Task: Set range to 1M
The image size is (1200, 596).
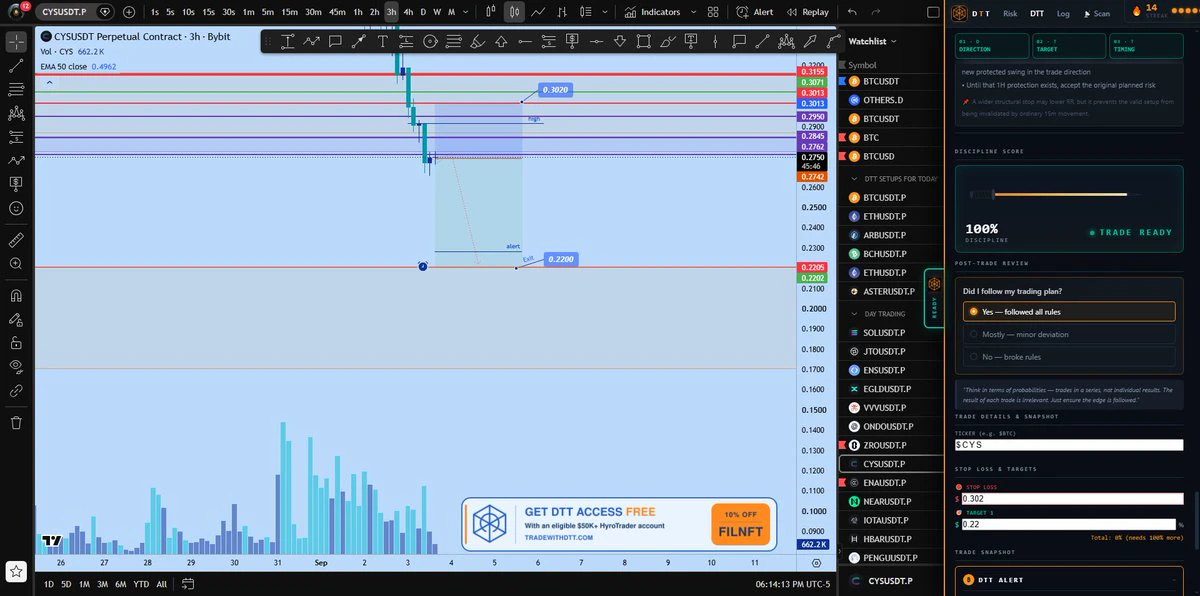Action: click(x=84, y=583)
